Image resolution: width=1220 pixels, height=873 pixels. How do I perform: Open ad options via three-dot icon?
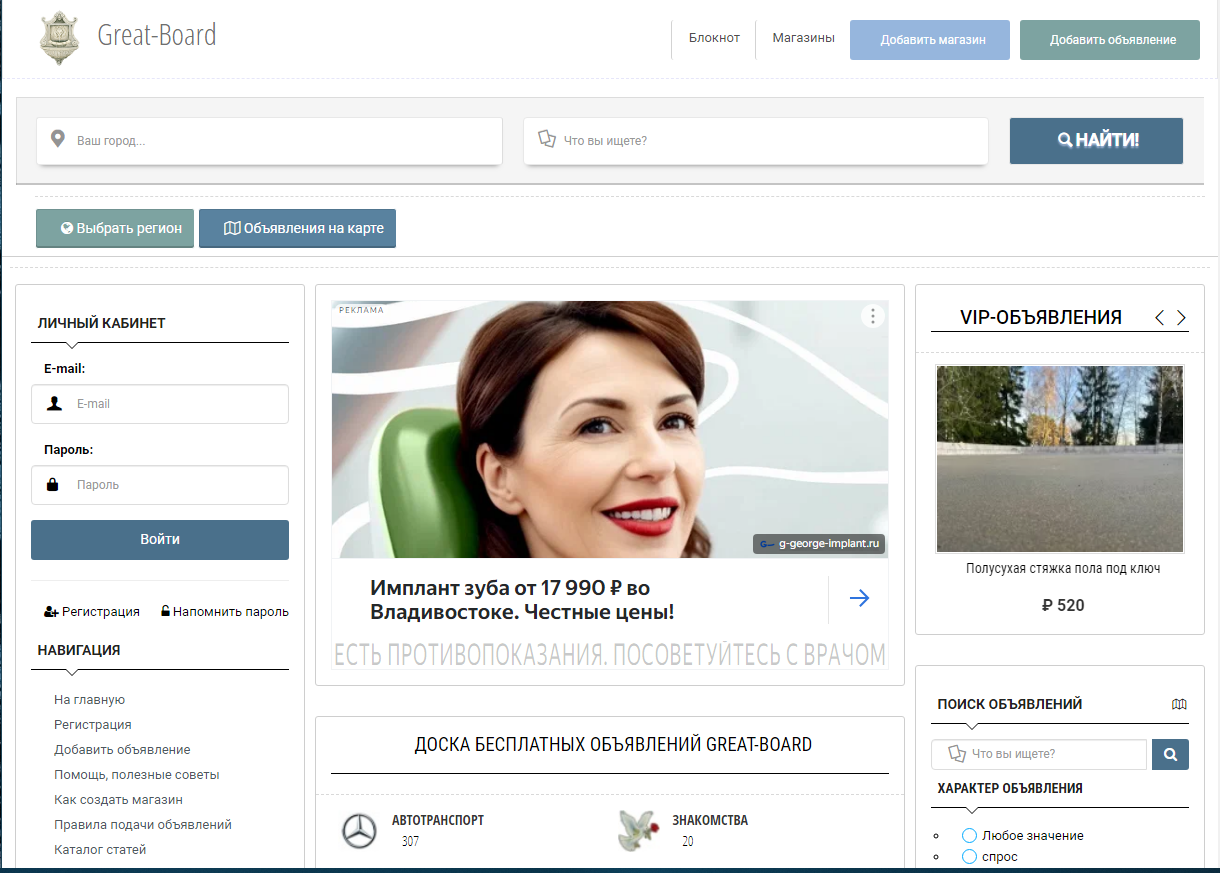pyautogui.click(x=873, y=316)
